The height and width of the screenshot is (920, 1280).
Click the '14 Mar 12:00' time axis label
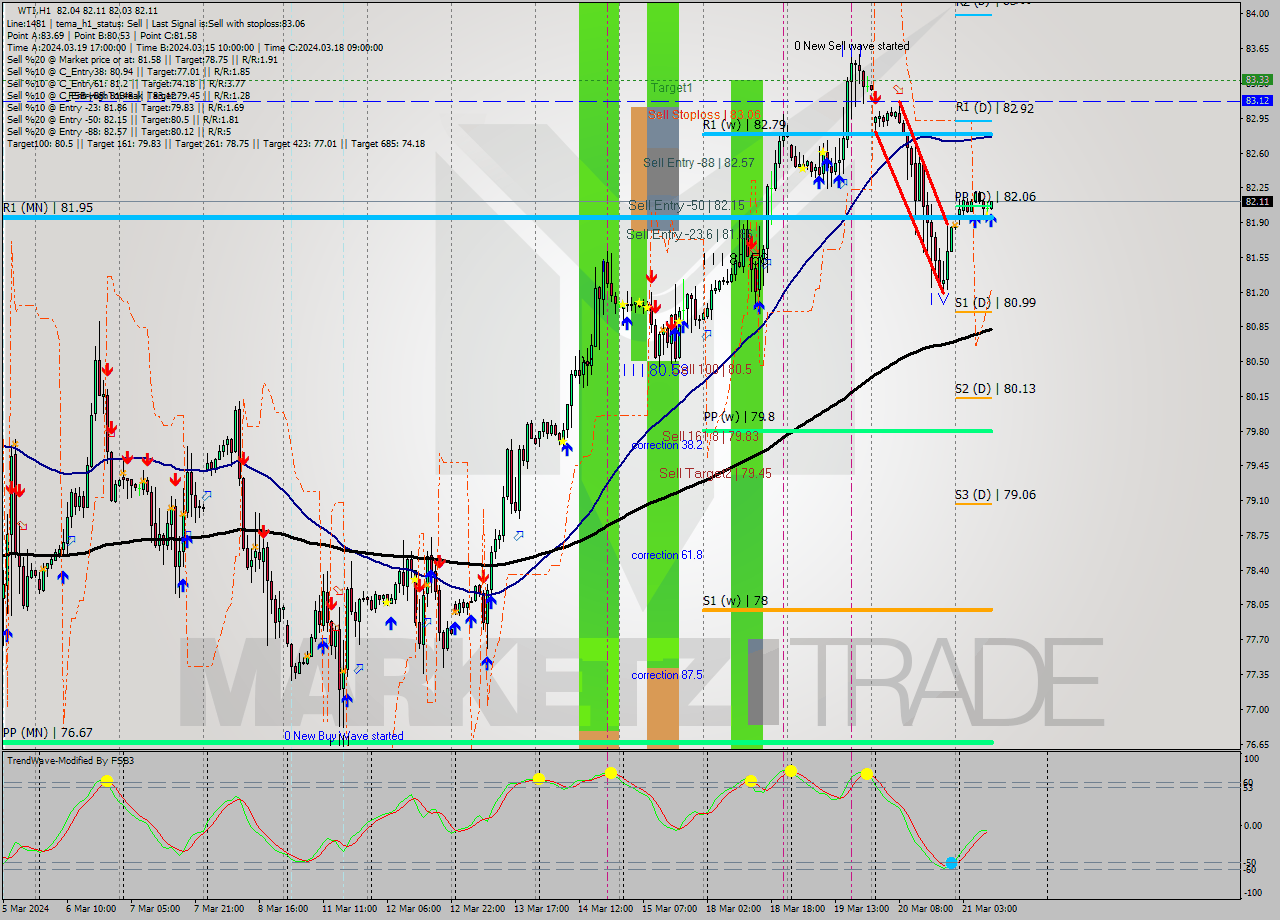tap(605, 908)
